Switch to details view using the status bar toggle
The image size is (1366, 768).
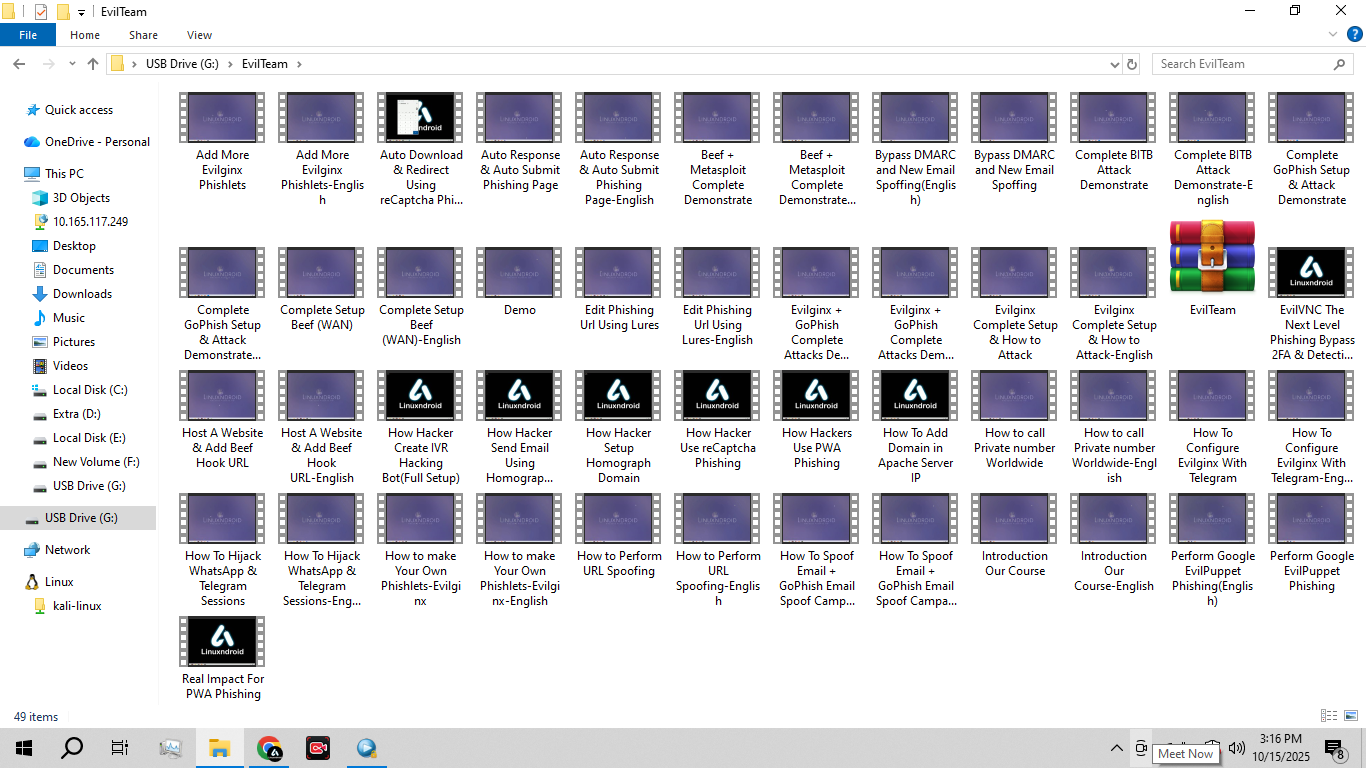pyautogui.click(x=1328, y=716)
